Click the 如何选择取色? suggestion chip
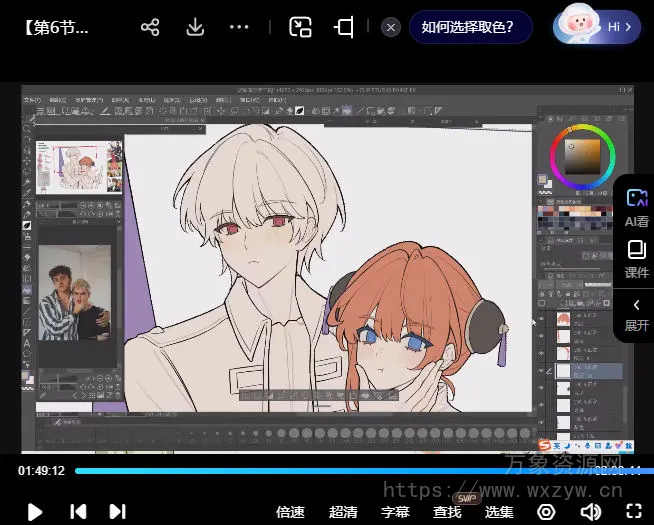 (469, 27)
